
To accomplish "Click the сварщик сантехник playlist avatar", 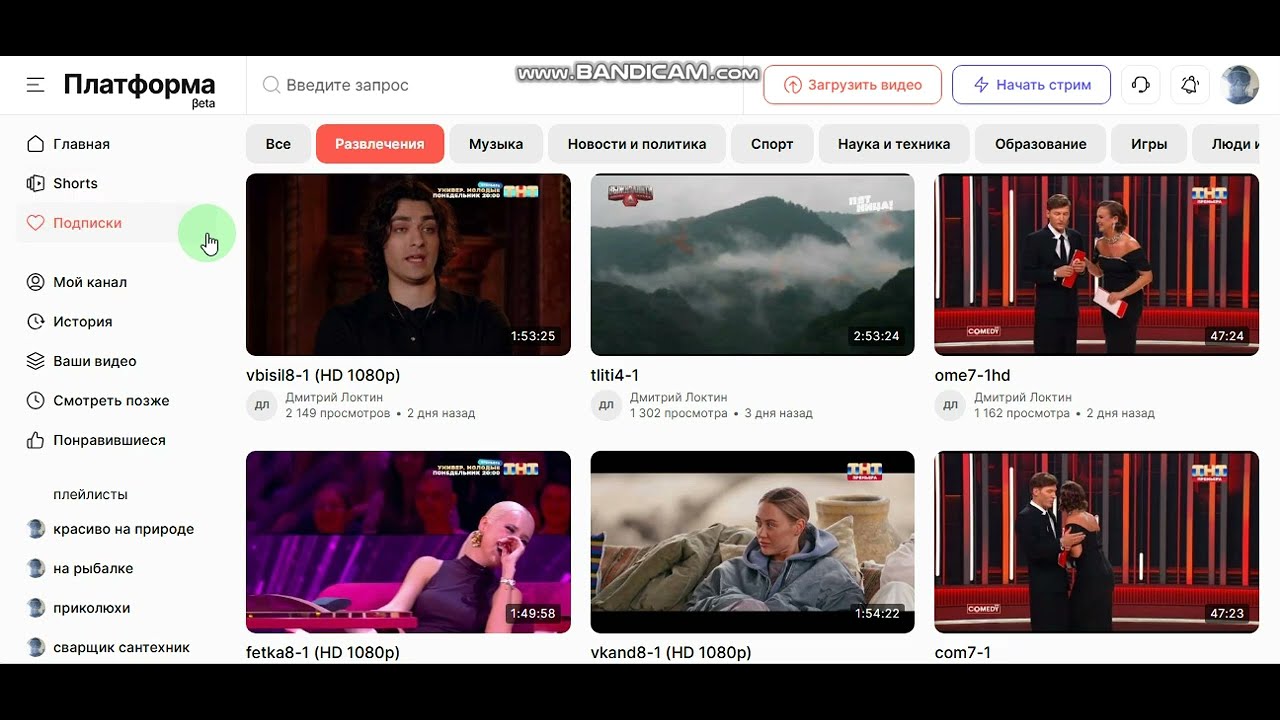I will [x=36, y=647].
